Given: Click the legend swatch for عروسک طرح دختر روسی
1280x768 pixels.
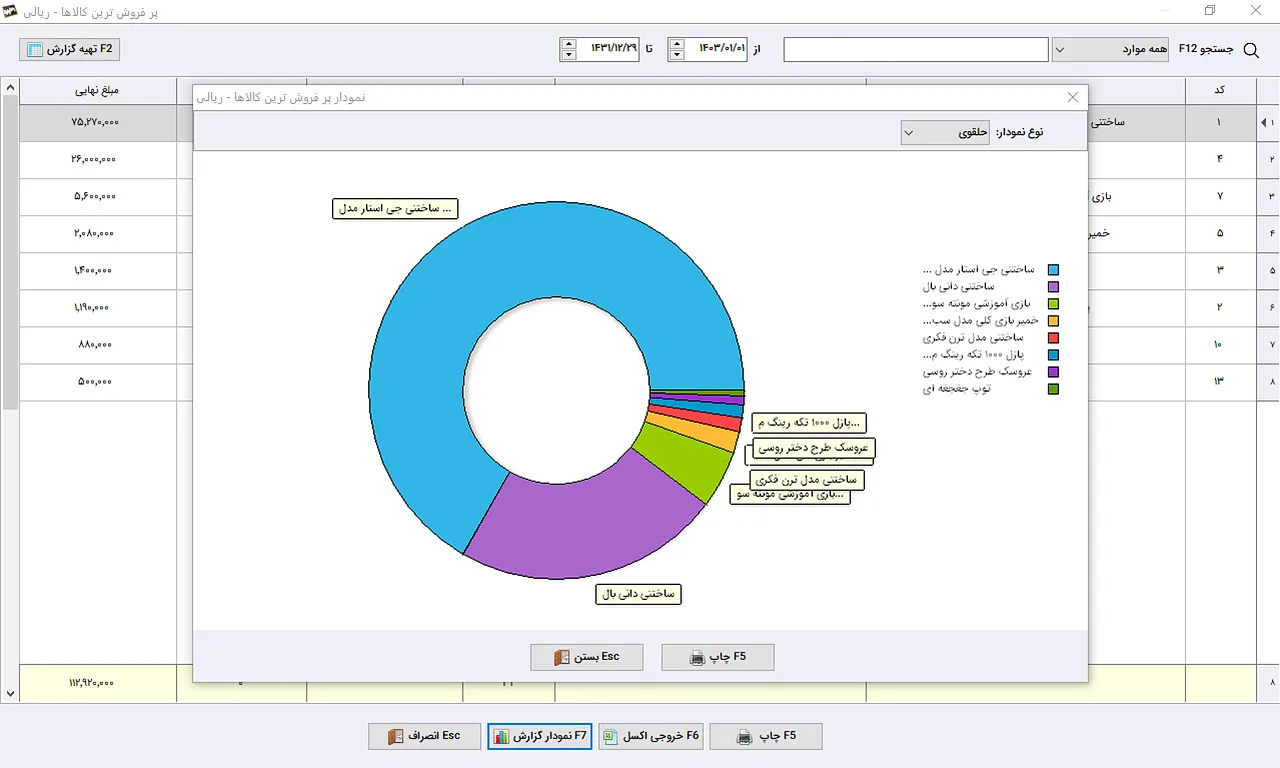Looking at the screenshot, I should tap(1053, 372).
